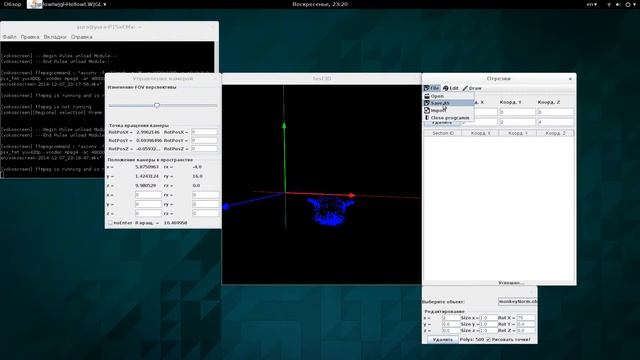The width and height of the screenshot is (640, 360).
Task: Click first-row Коорд. Y input in segments
Action: point(517,112)
